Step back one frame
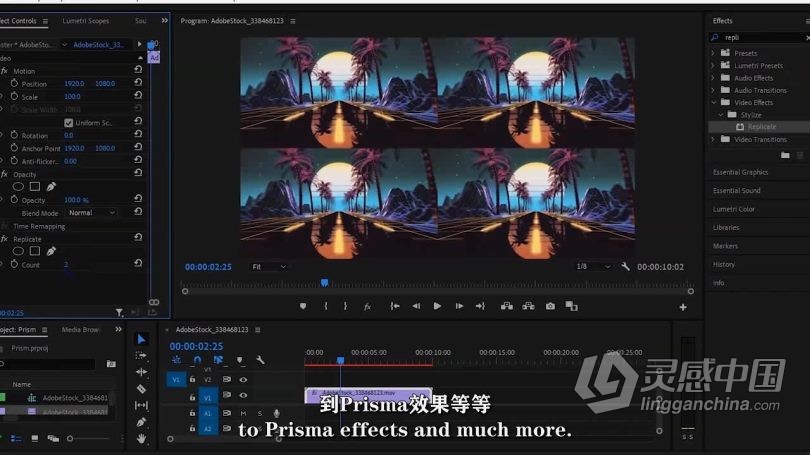This screenshot has height=455, width=810. [x=416, y=306]
